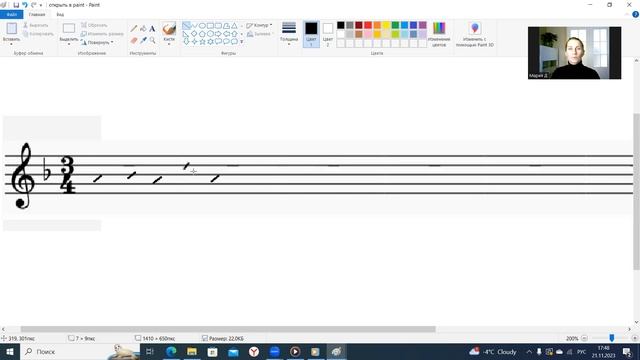The height and width of the screenshot is (360, 640).
Task: Choose the five-point star shape
Action: [x=202, y=42]
